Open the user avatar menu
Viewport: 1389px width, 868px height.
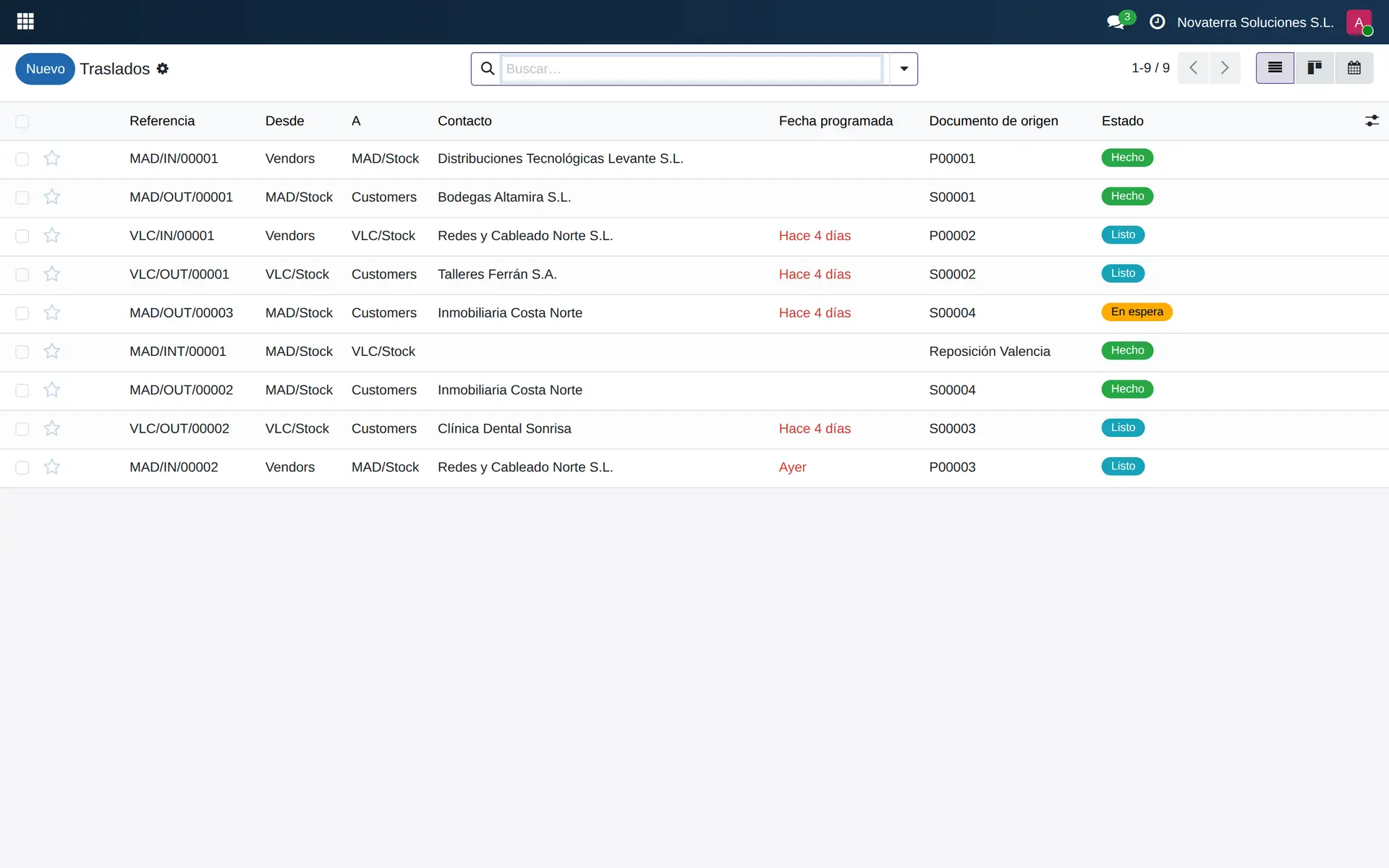(1359, 22)
